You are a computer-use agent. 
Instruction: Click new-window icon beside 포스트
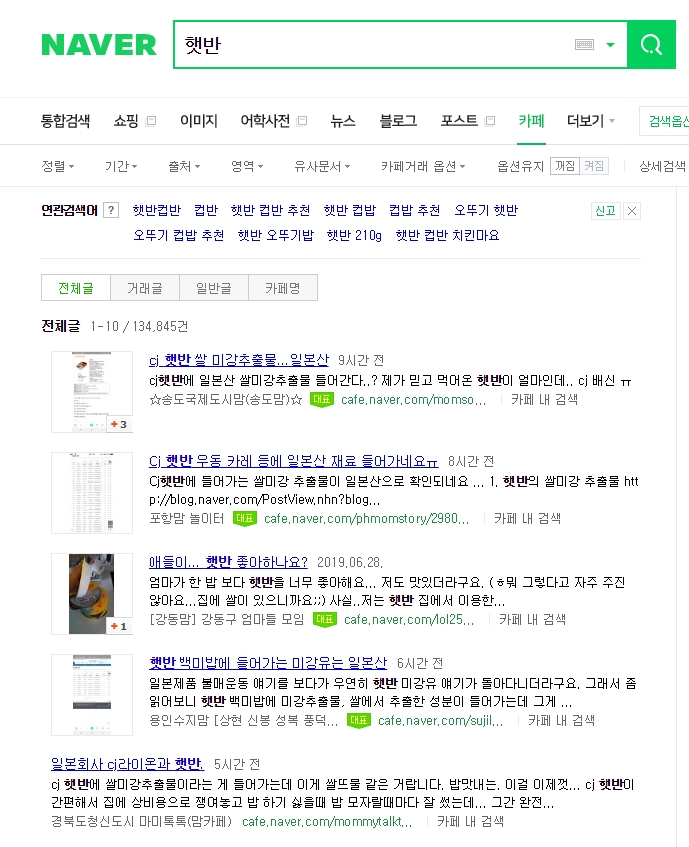(490, 121)
